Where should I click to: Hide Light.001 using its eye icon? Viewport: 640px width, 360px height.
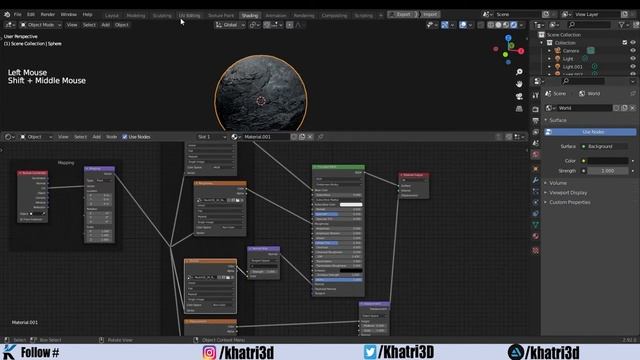633,67
